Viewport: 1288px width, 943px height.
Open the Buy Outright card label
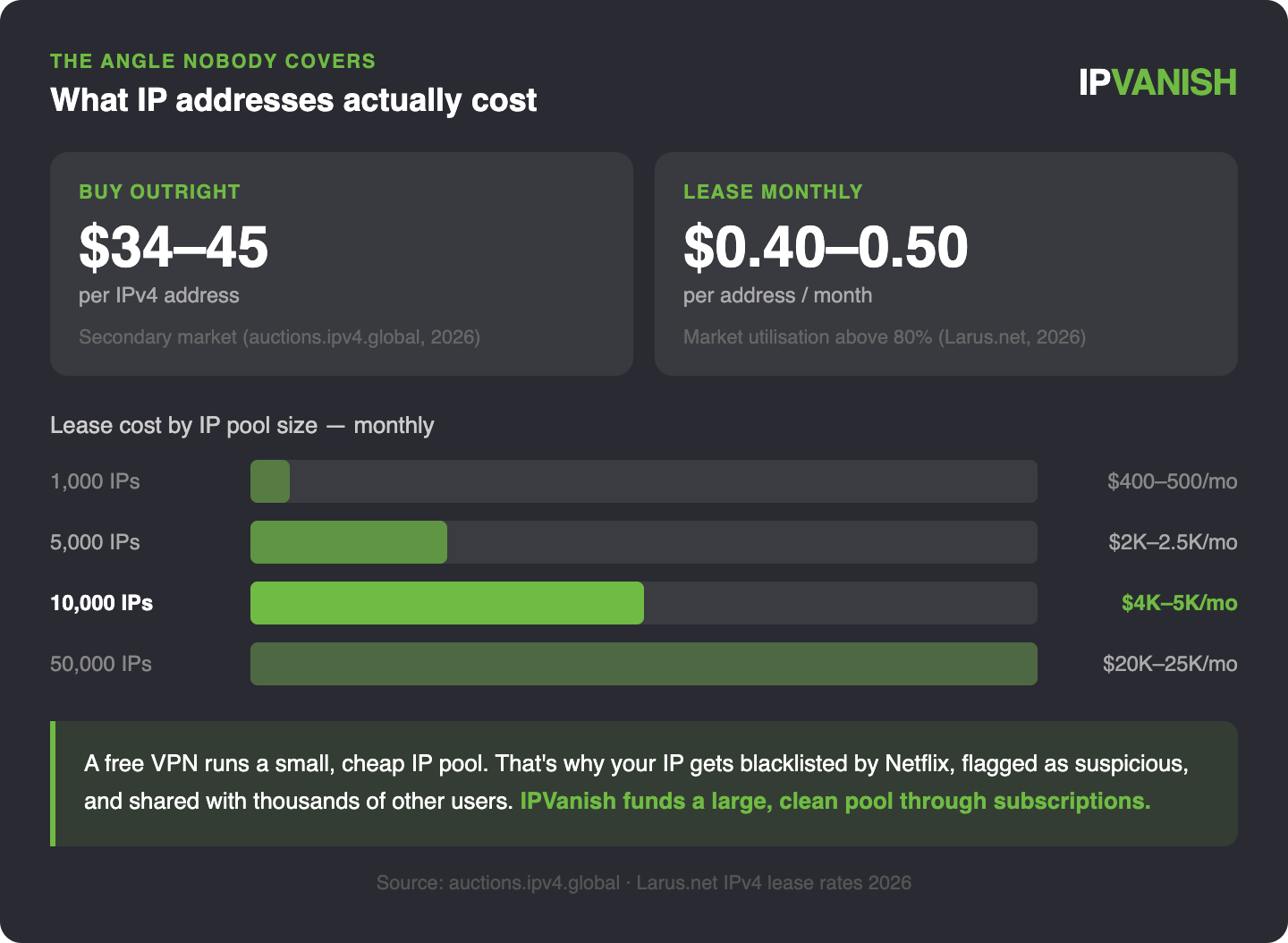pos(159,191)
